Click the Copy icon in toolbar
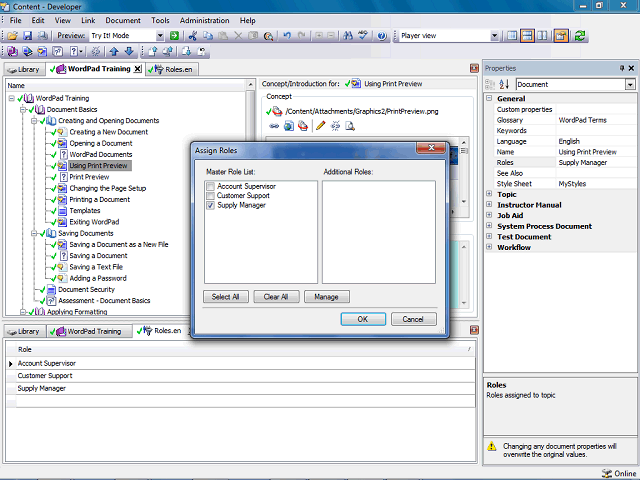The width and height of the screenshot is (640, 480). click(x=208, y=36)
